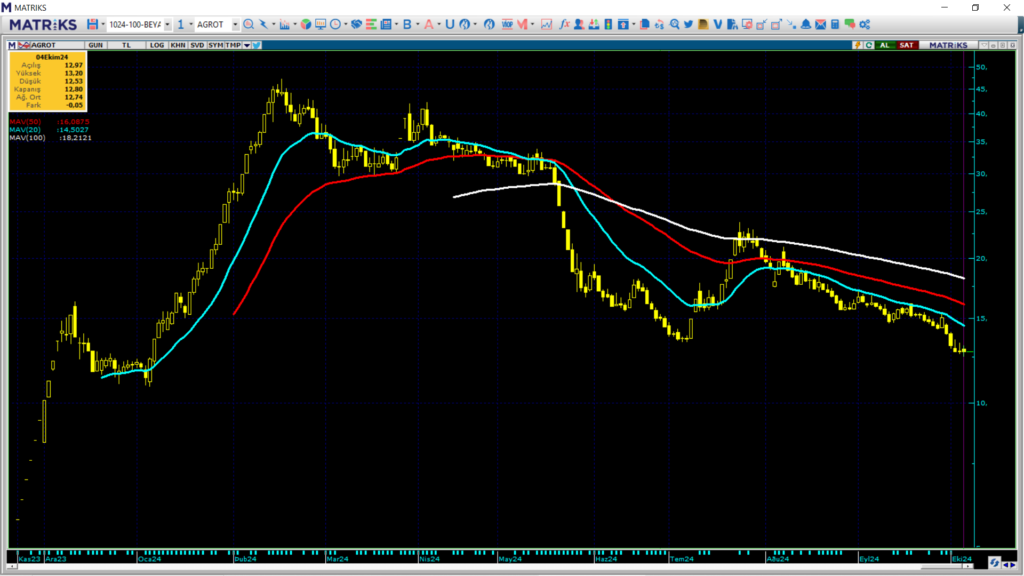Viewport: 1024px width, 576px height.
Task: Toggle the GUN period button
Action: click(x=95, y=45)
